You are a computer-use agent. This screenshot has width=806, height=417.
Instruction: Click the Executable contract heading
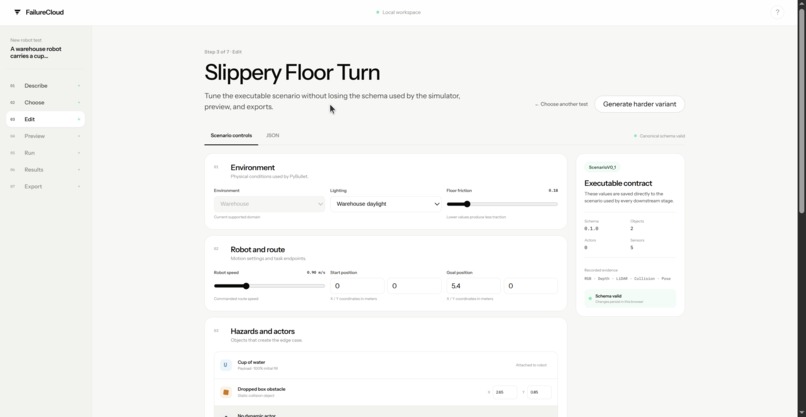pos(618,183)
